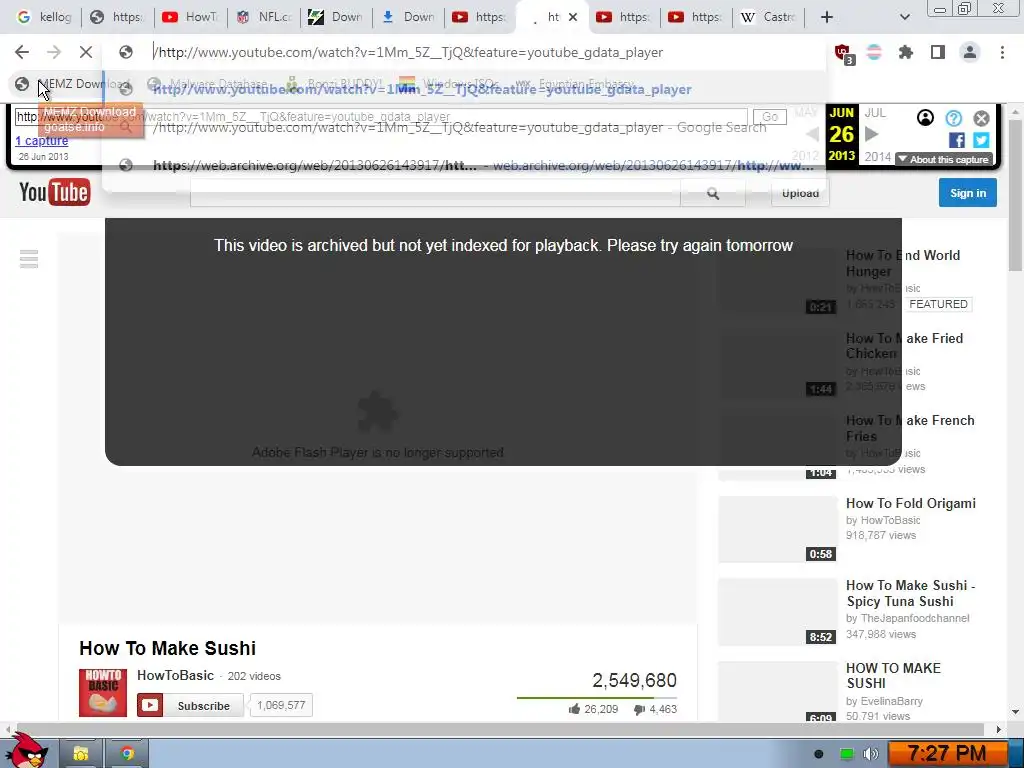
Task: Switch to the Castro Wikipedia tab
Action: (x=767, y=17)
